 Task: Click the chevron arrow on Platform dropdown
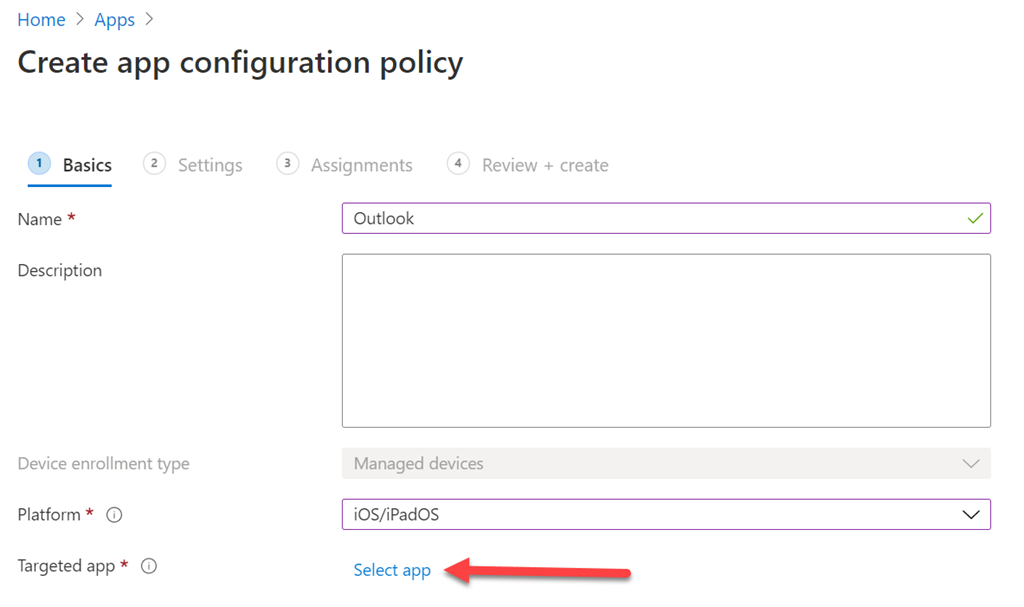pyautogui.click(x=970, y=514)
